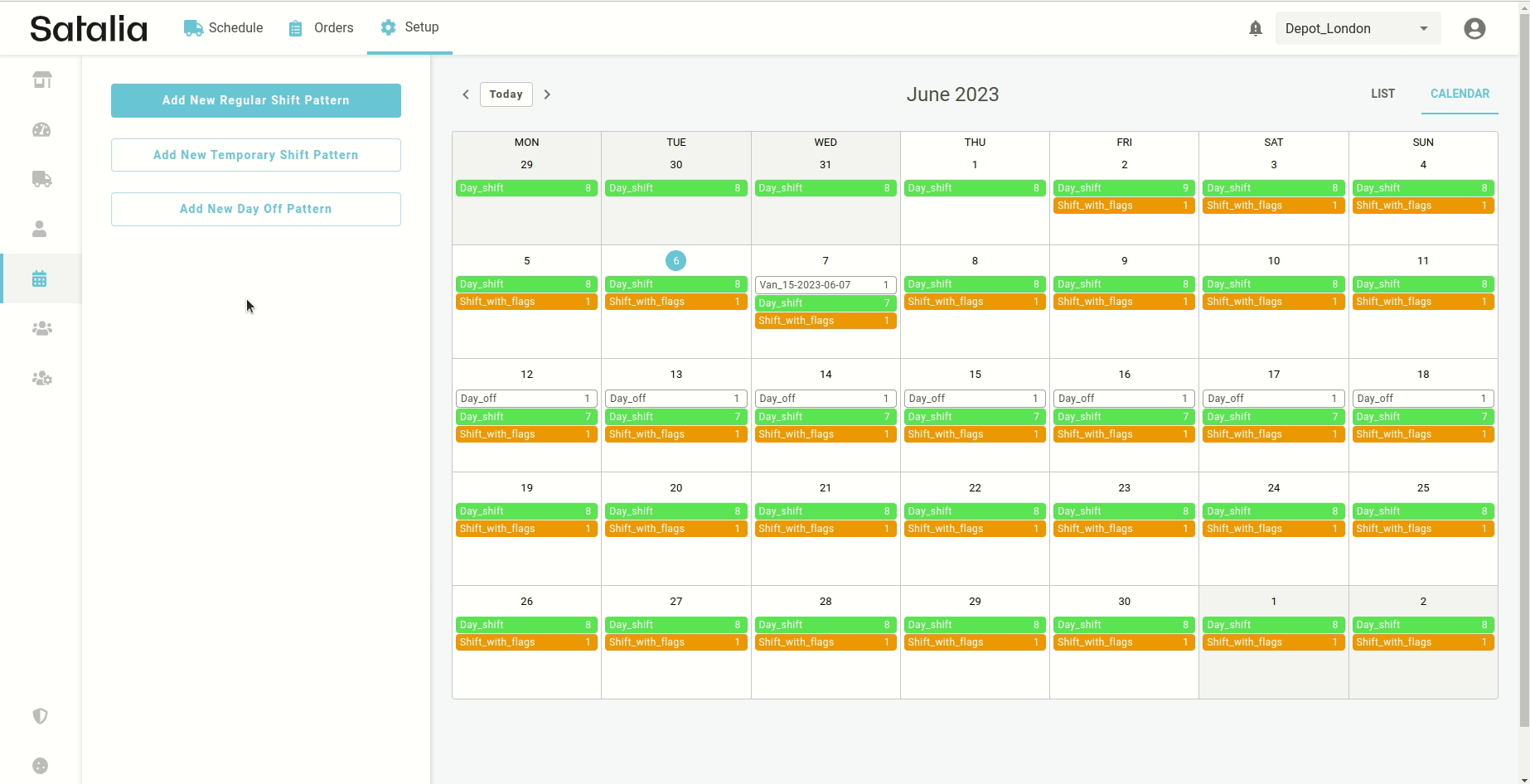Advance to next month with the chevron
This screenshot has width=1530, height=784.
coord(547,94)
